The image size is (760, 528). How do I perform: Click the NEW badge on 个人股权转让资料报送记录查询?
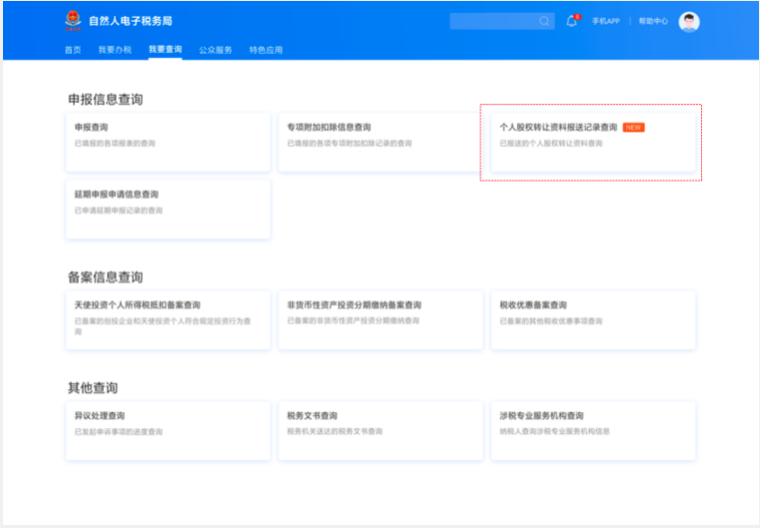coord(633,127)
